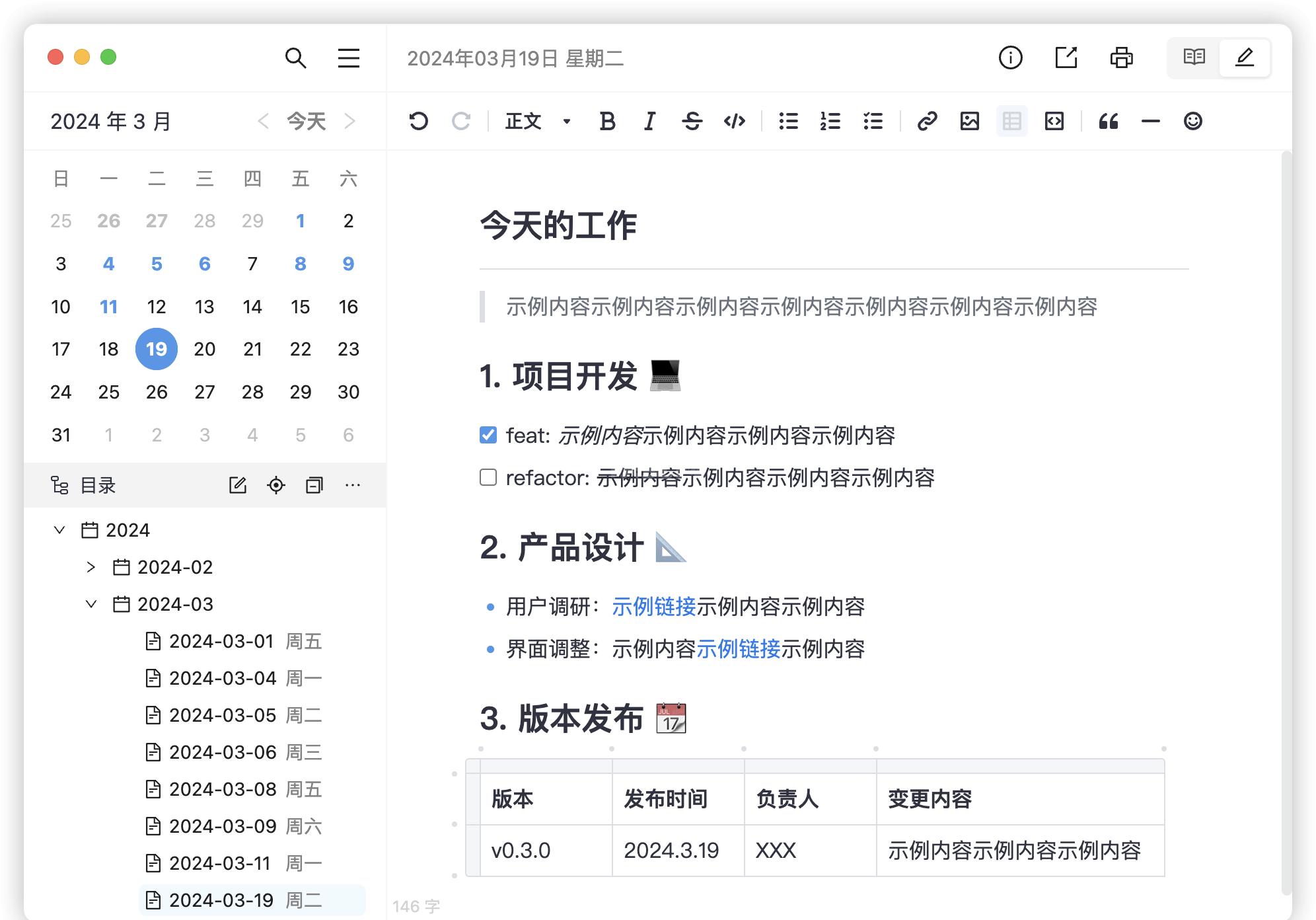Check the refactor task checkbox
1316x920 pixels.
(488, 477)
